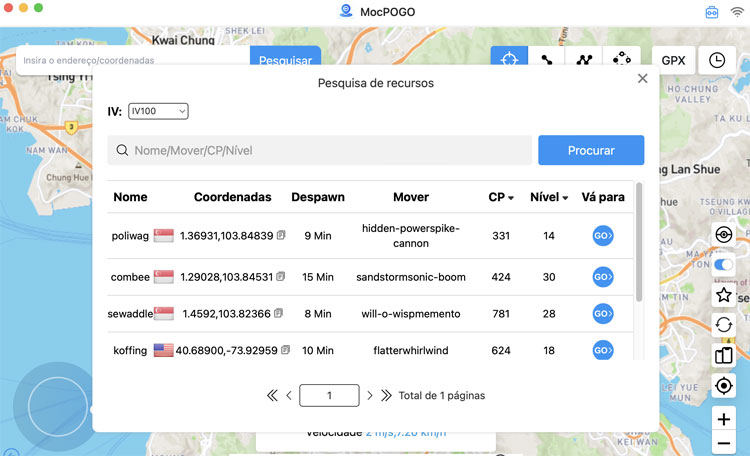Toggle the blue switch on right sidebar
The image size is (750, 456).
(x=724, y=265)
